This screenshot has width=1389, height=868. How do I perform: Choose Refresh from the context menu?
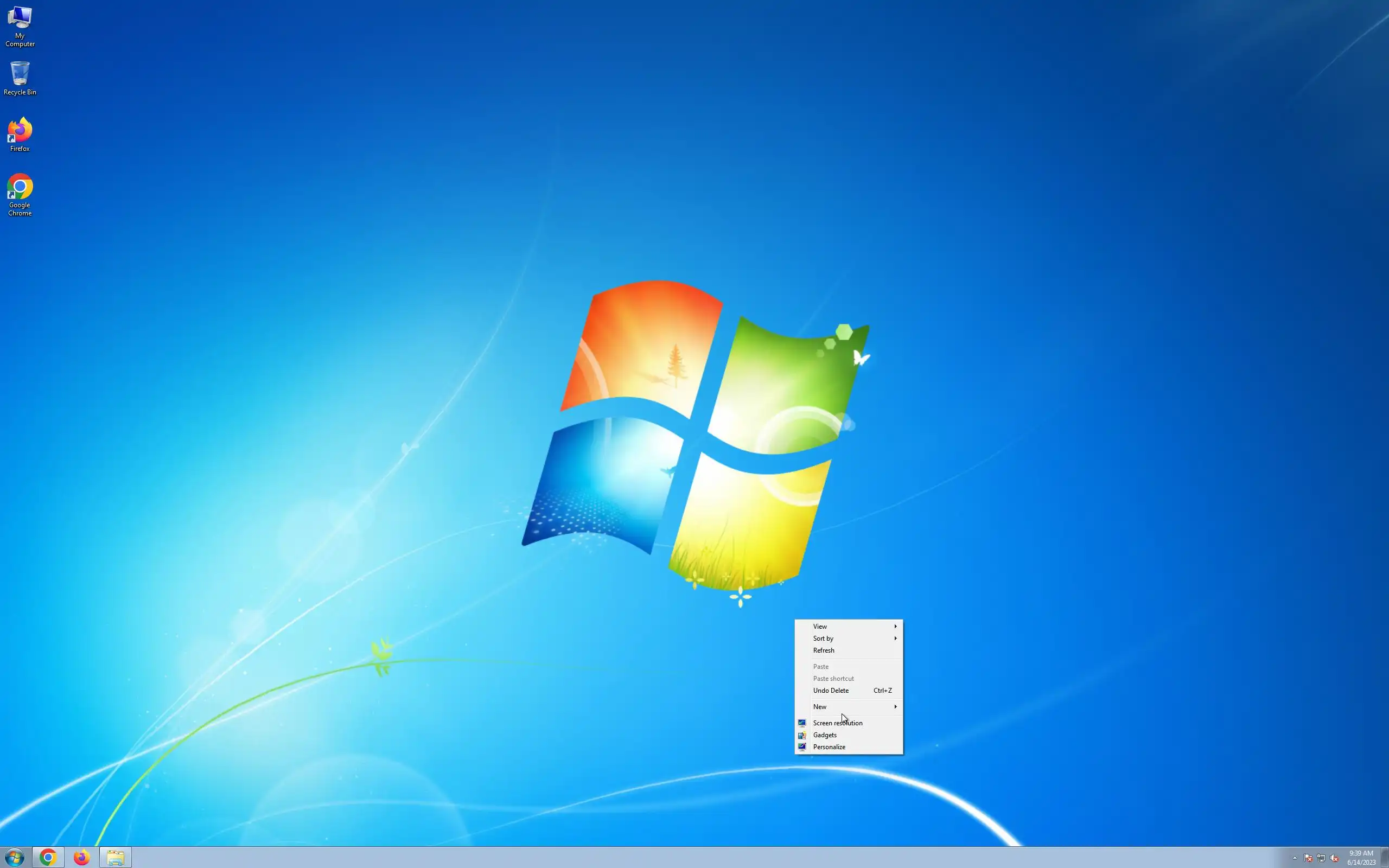[824, 650]
